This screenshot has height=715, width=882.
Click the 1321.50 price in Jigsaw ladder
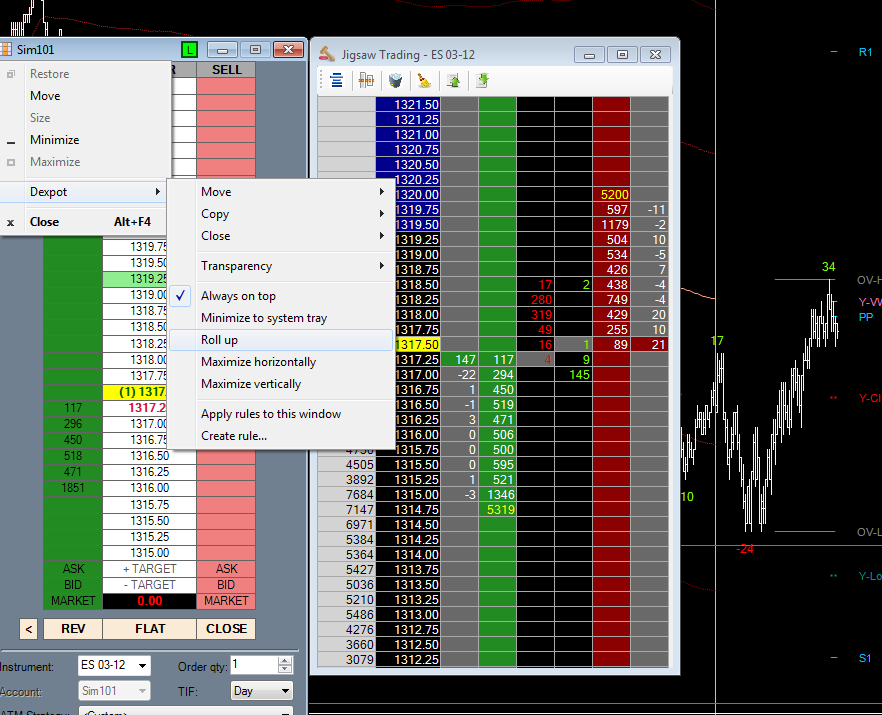point(408,104)
